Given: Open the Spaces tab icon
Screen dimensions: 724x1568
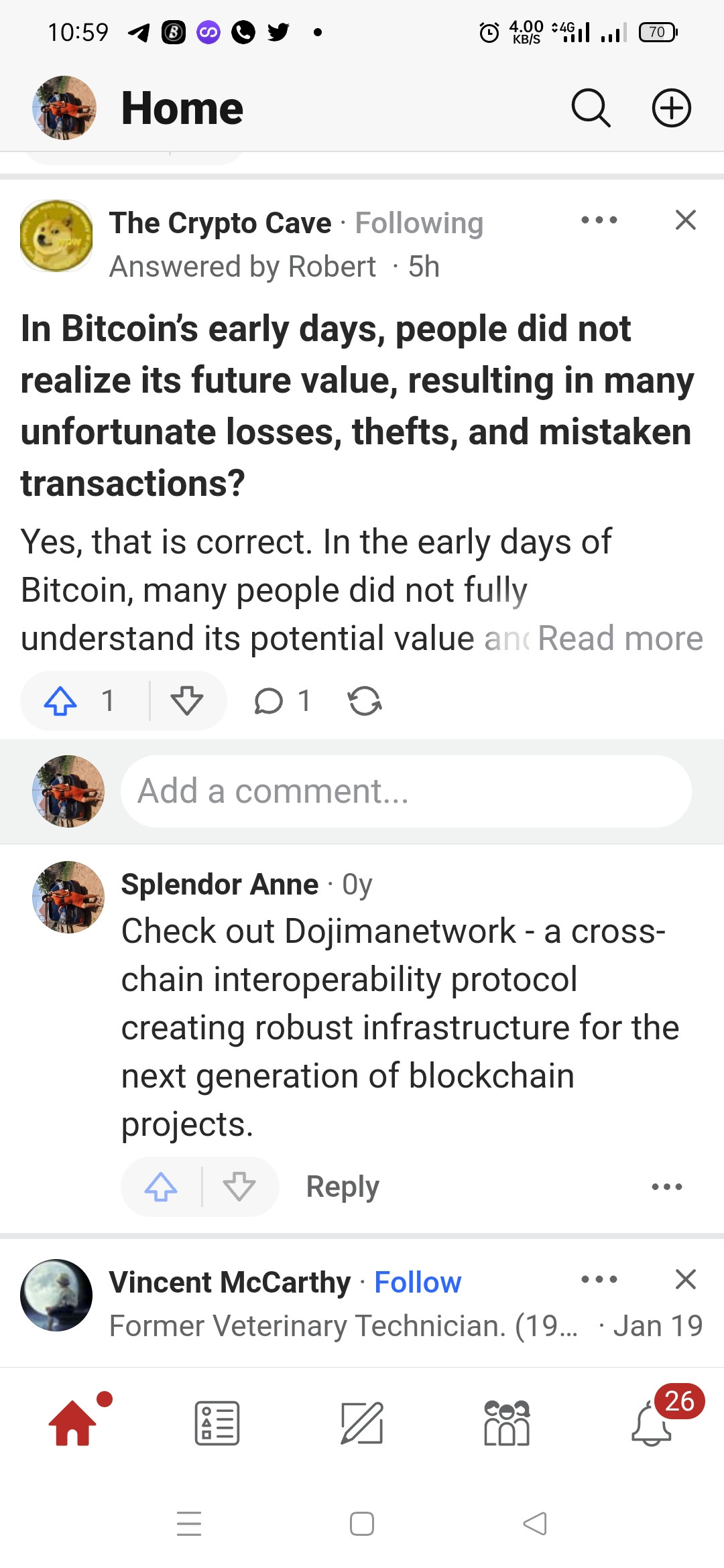Looking at the screenshot, I should (507, 1423).
